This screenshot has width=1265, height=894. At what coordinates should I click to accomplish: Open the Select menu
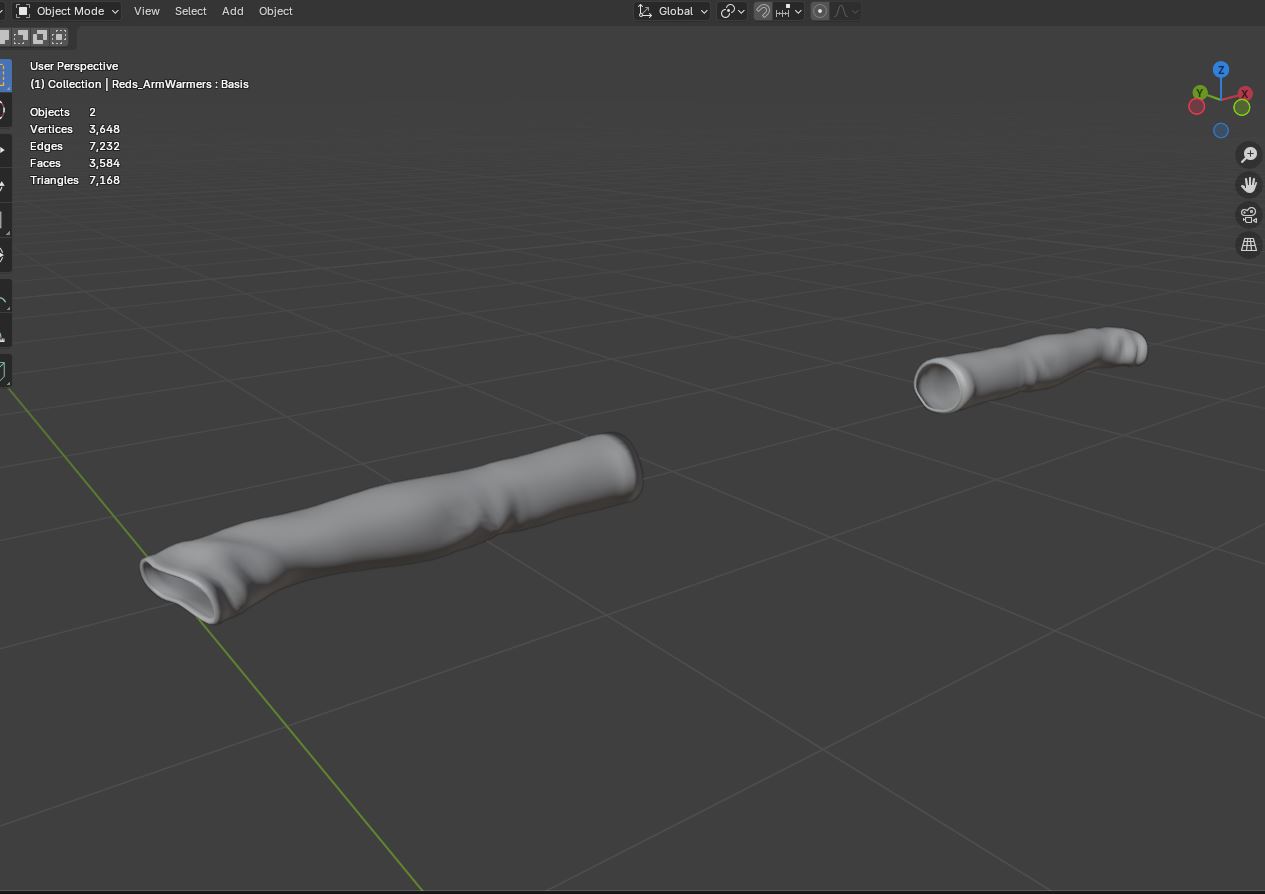tap(190, 11)
